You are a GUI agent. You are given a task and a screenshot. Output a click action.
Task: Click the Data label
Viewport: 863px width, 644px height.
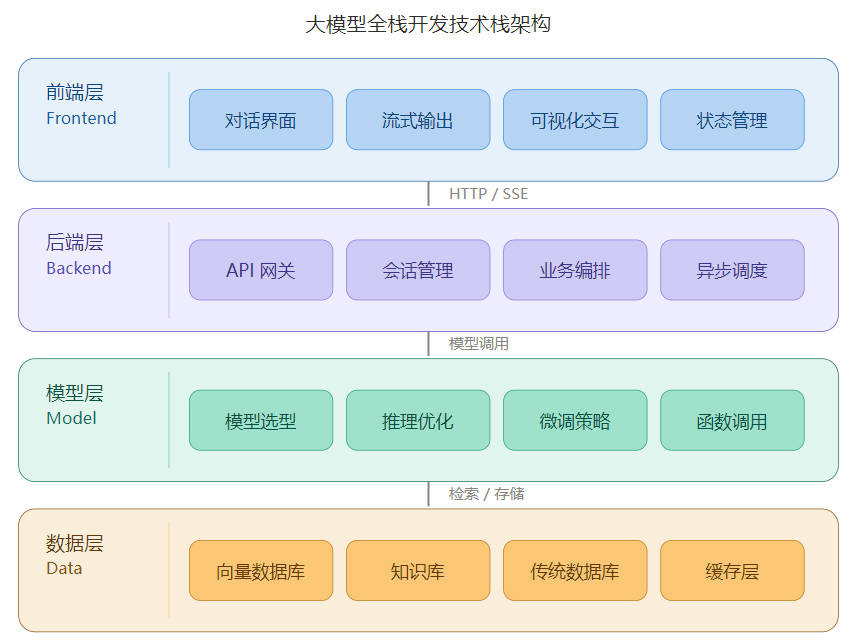coord(64,569)
